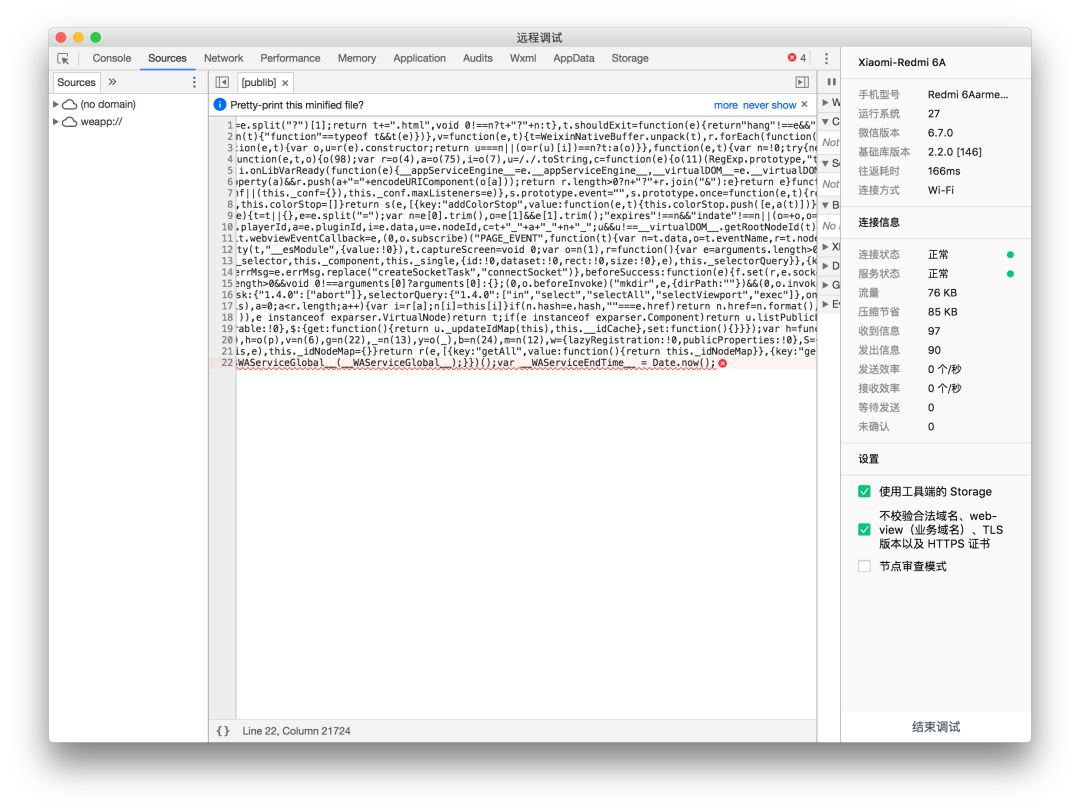Open the Sources pane more-options menu

pyautogui.click(x=194, y=82)
